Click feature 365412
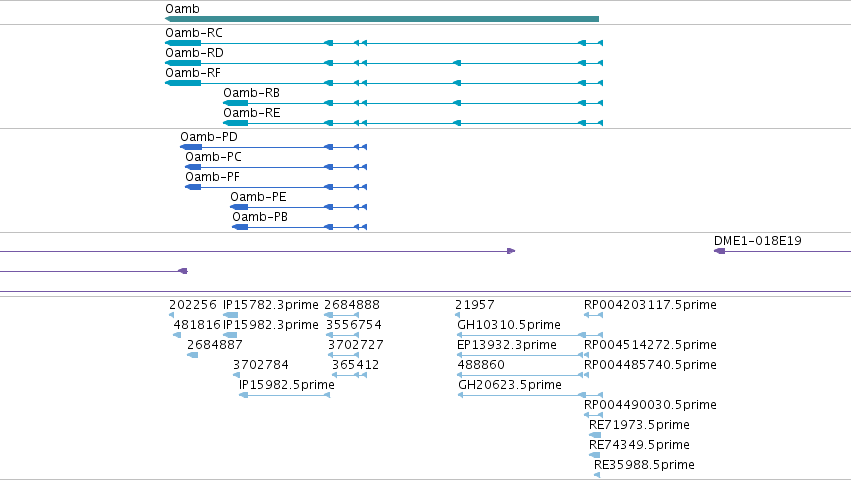The image size is (851, 480). 355,365
